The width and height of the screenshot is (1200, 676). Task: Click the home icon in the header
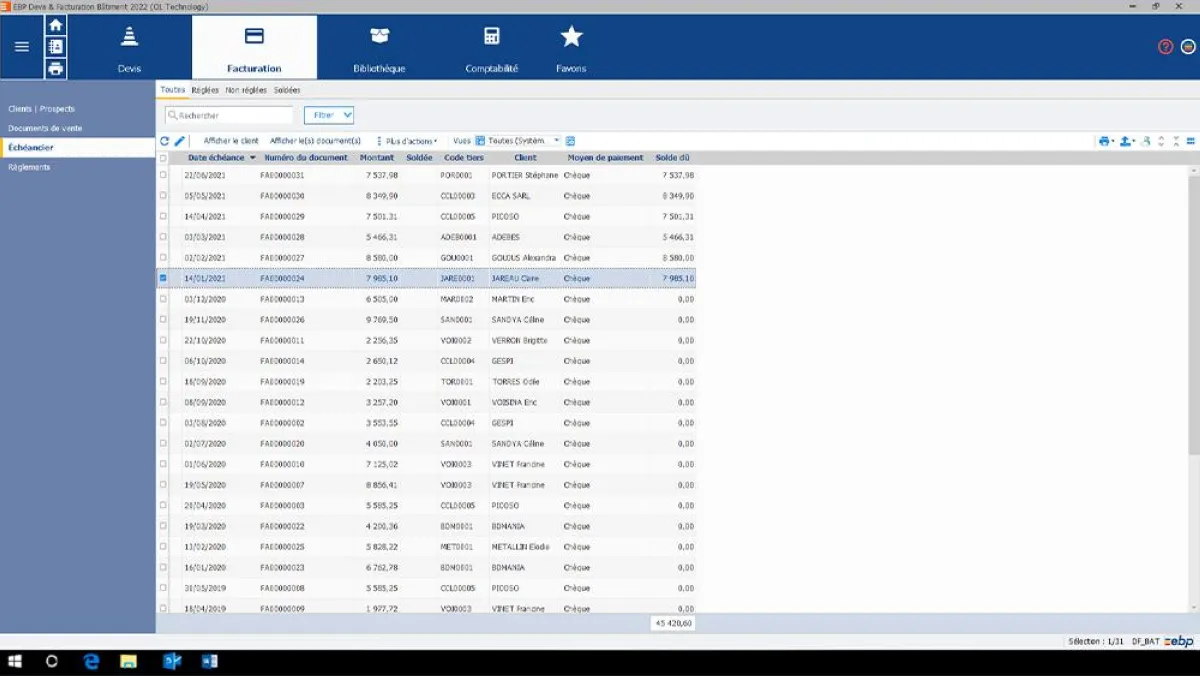coord(56,25)
